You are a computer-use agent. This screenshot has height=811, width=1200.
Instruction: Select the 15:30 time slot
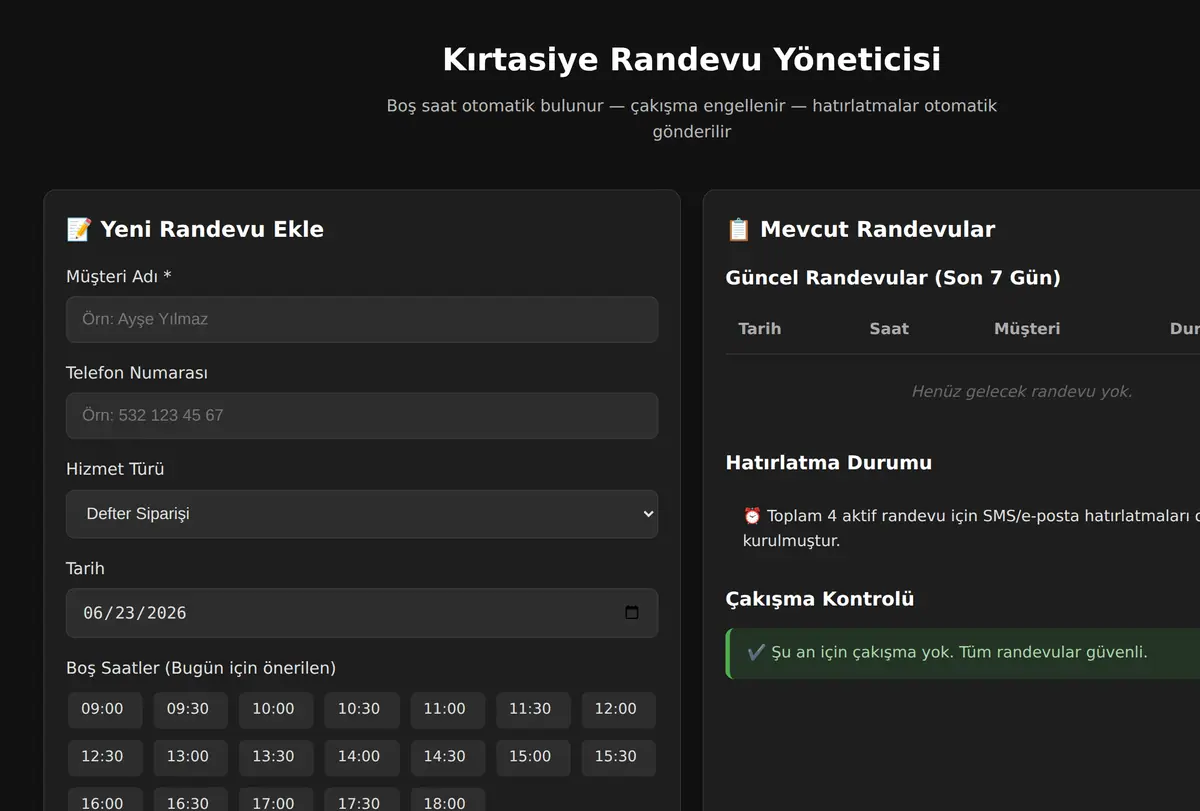tap(618, 758)
